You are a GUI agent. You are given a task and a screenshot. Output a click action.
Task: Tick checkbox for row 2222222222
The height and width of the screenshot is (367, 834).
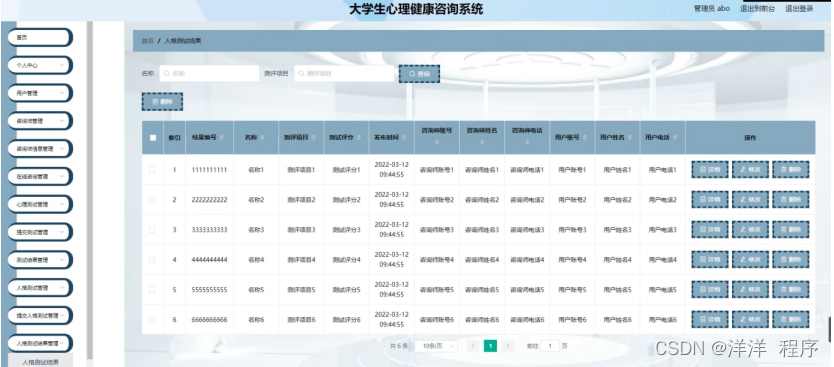point(153,200)
